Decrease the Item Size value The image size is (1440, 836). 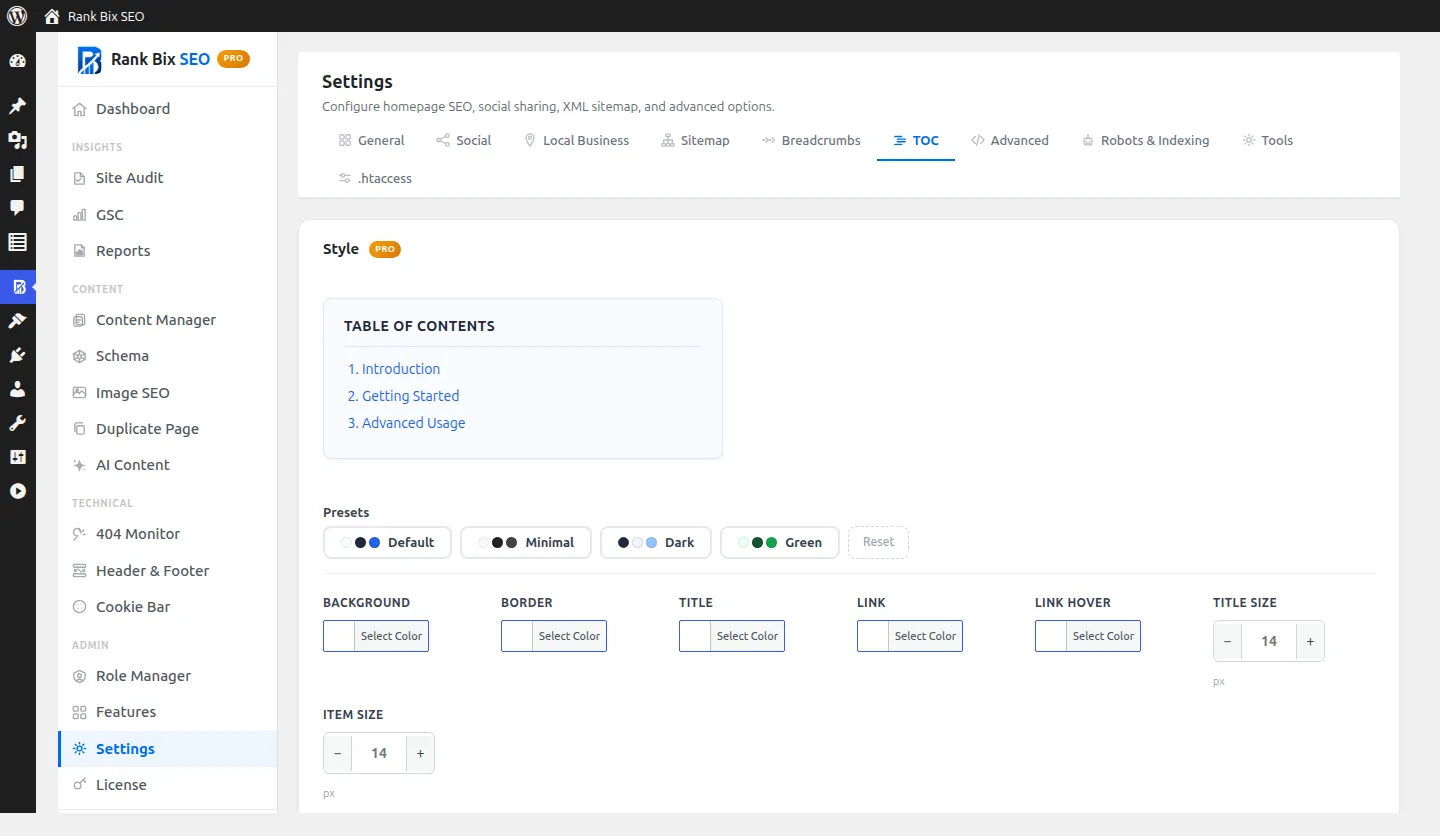(337, 753)
